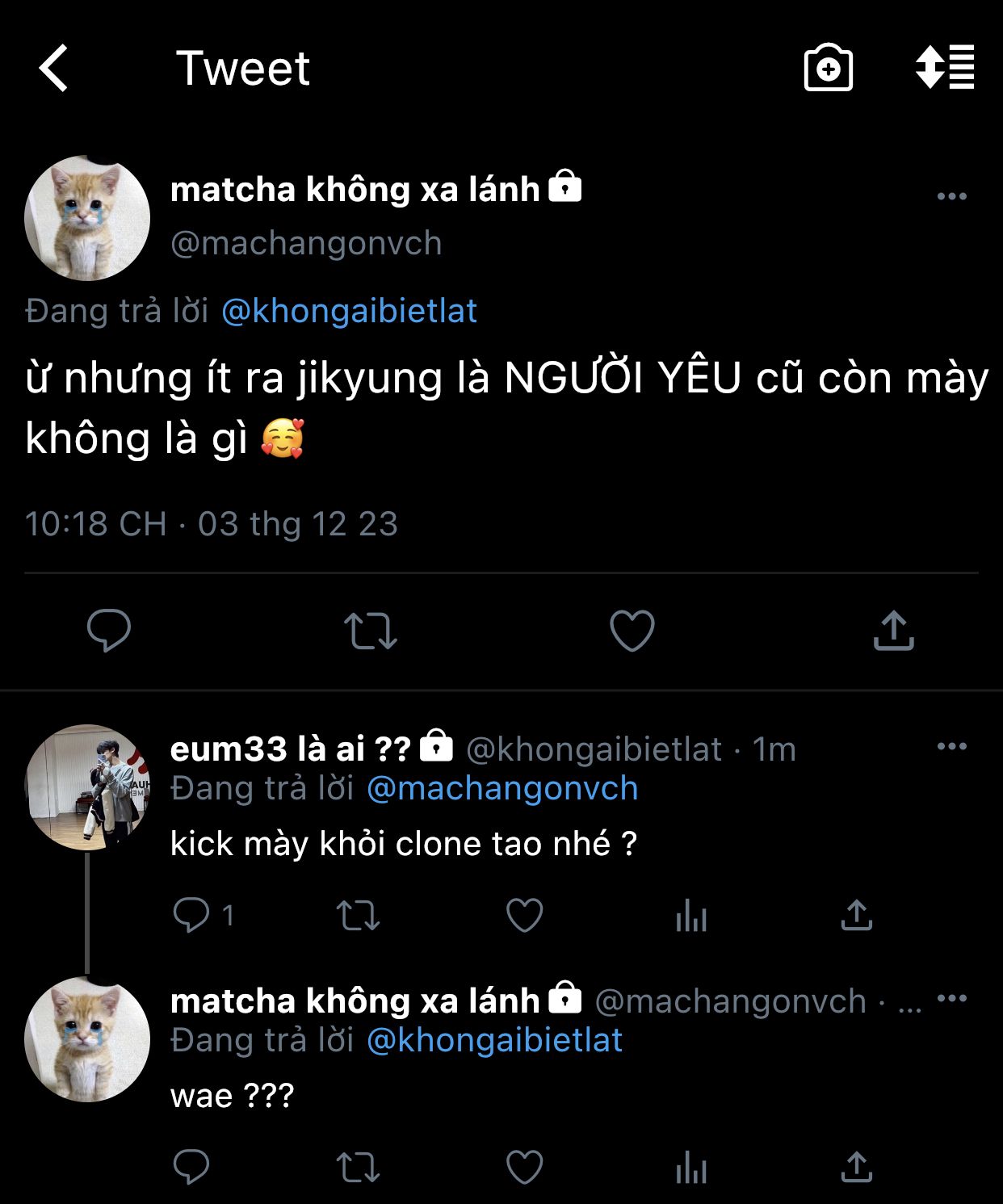Retweet the "wae ???" reply
The image size is (1003, 1204).
pyautogui.click(x=357, y=1168)
